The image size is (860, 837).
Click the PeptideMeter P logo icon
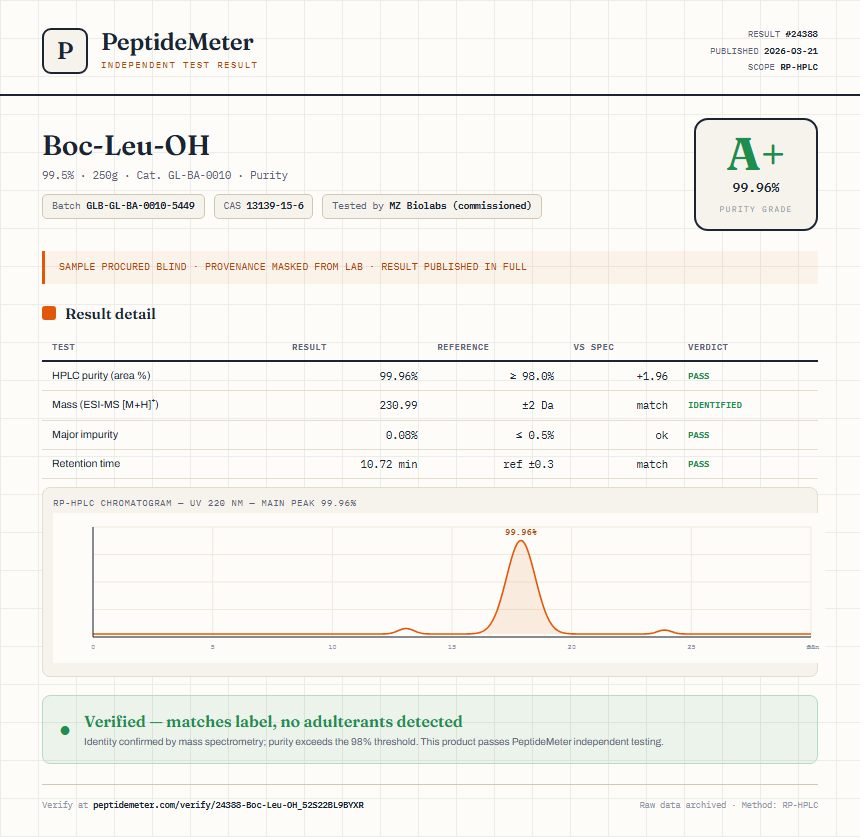[65, 51]
